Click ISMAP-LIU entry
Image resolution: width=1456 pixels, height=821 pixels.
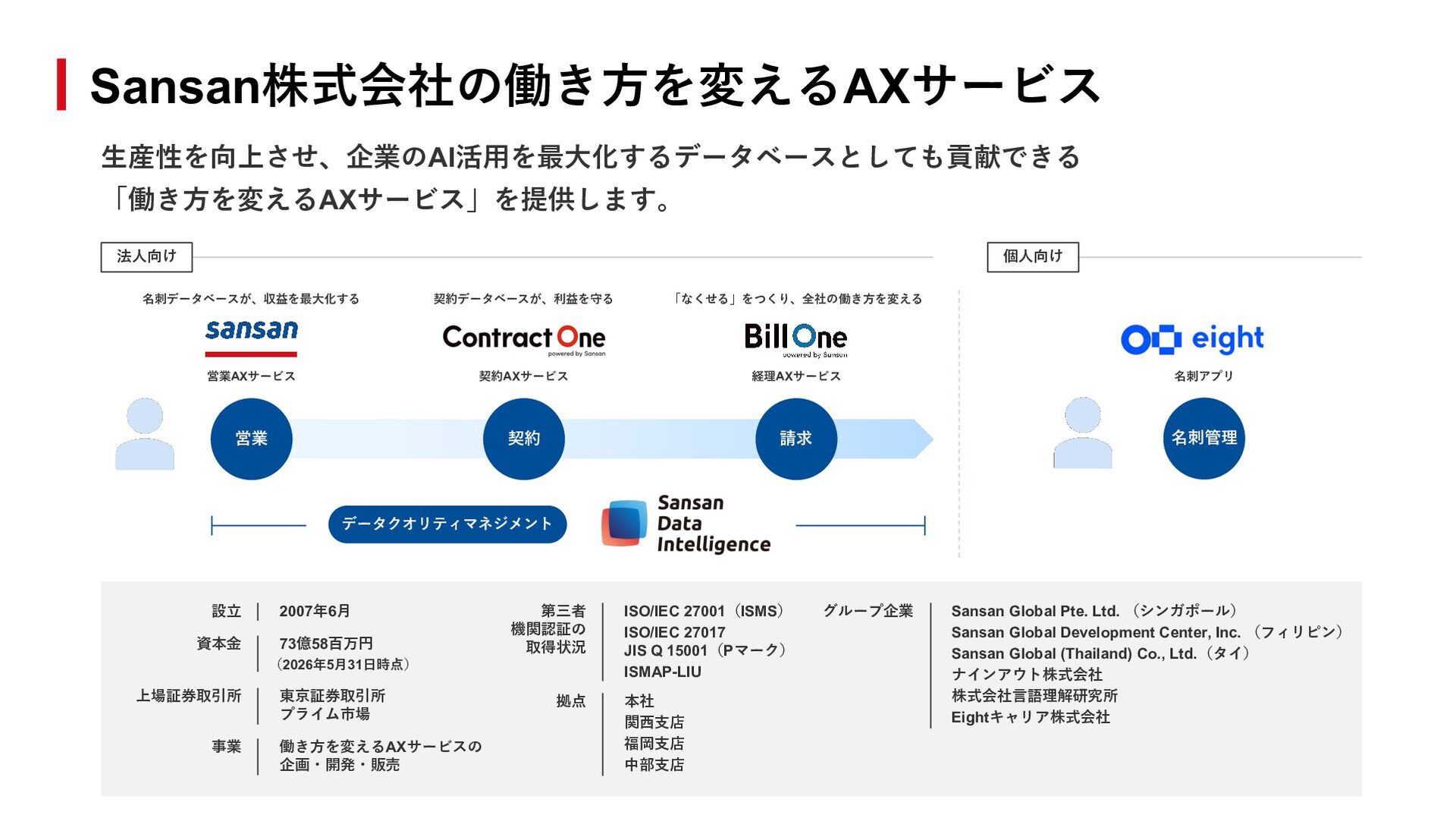coord(662,672)
